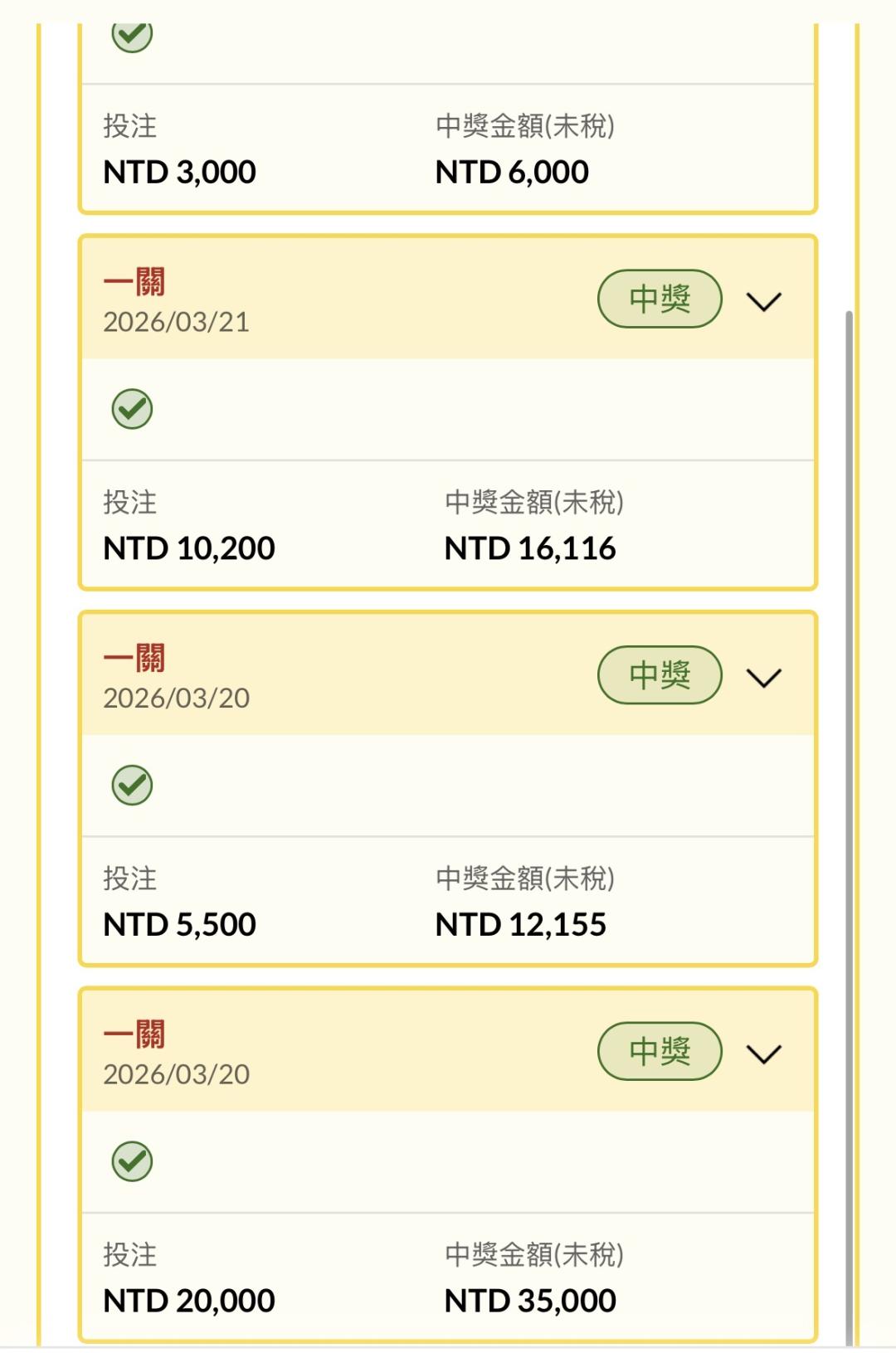896x1353 pixels.
Task: Click the checkmark icon above the NTD 5,500 bet
Action: (x=132, y=786)
